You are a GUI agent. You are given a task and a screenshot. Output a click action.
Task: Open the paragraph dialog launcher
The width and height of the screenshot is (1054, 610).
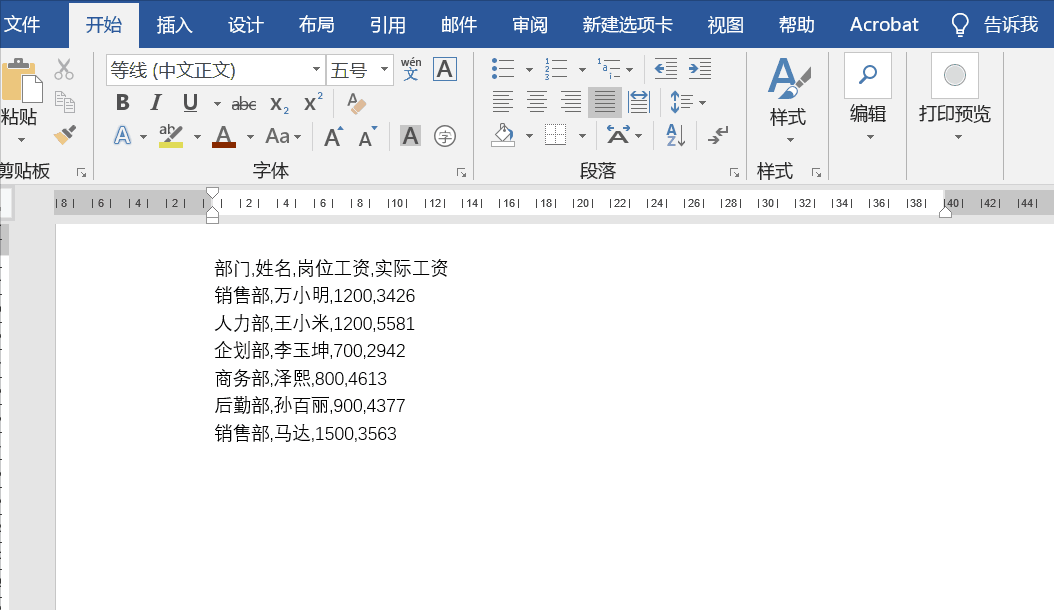[x=734, y=173]
